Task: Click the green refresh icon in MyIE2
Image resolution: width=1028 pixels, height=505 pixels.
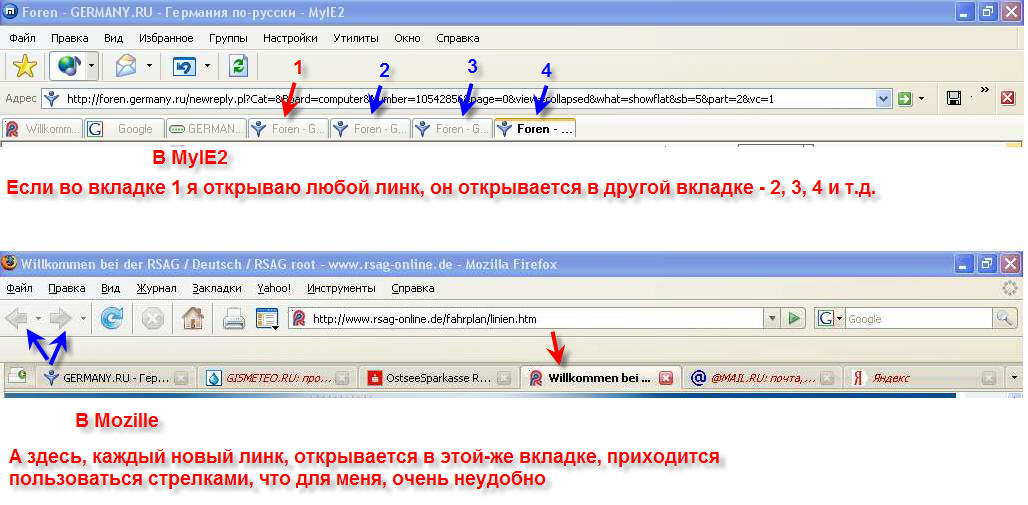Action: coord(239,66)
